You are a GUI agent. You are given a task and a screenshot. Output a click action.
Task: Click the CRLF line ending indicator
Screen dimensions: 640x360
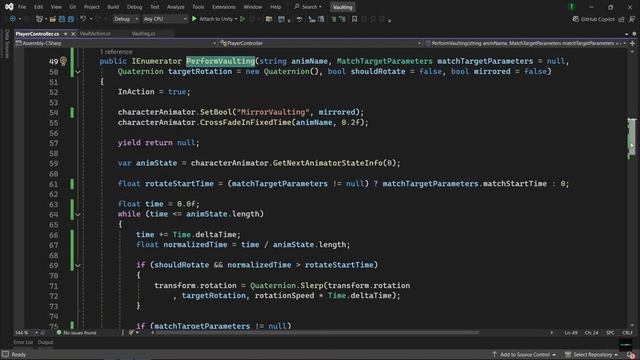627,333
